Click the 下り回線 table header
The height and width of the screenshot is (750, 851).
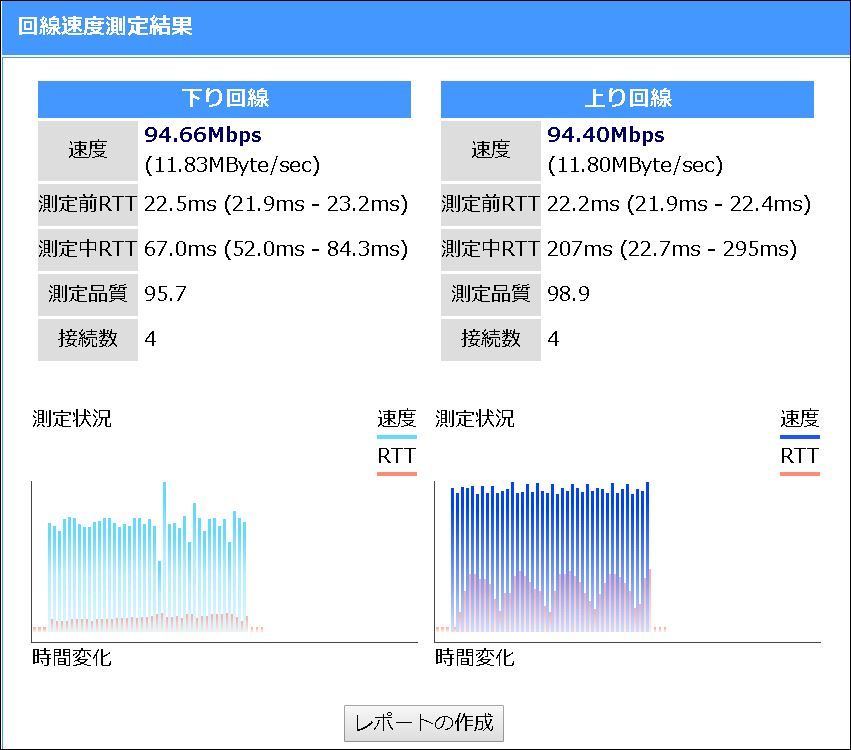coord(224,99)
